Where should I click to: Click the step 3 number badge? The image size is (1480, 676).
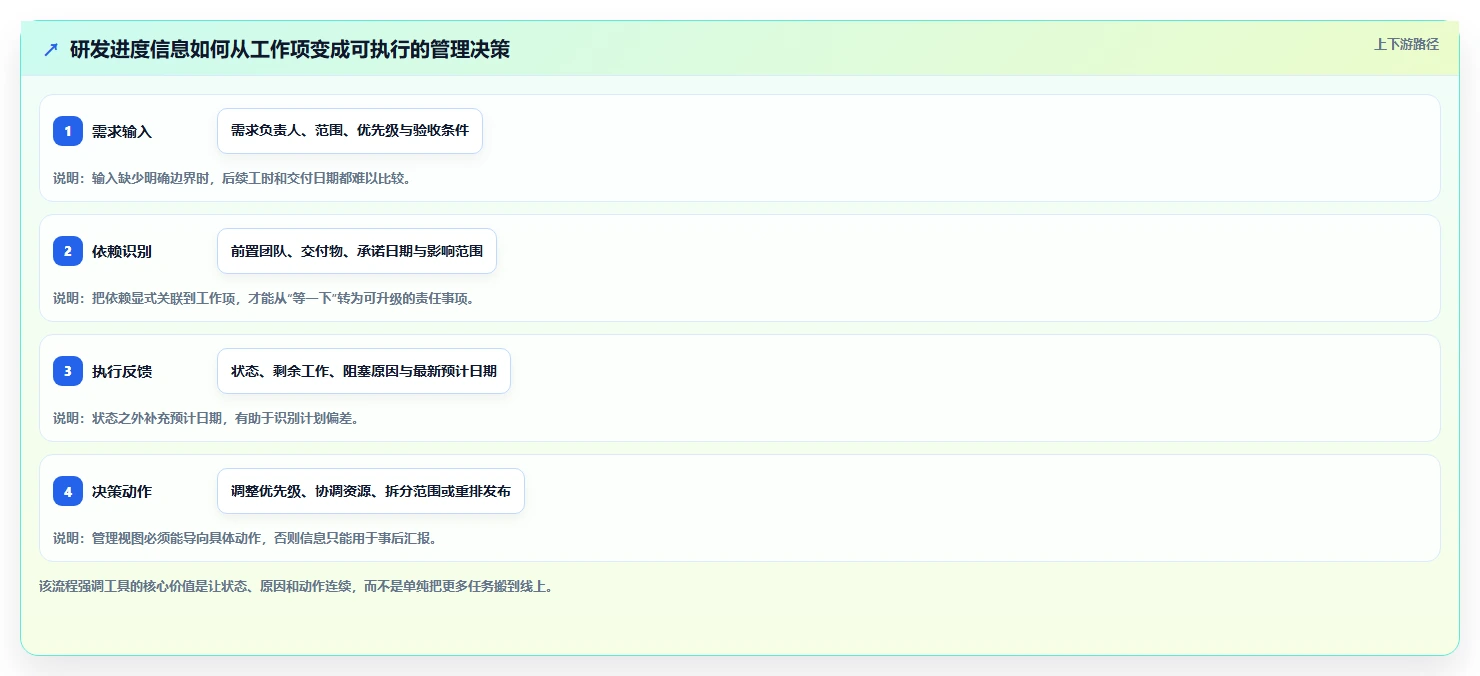click(68, 371)
